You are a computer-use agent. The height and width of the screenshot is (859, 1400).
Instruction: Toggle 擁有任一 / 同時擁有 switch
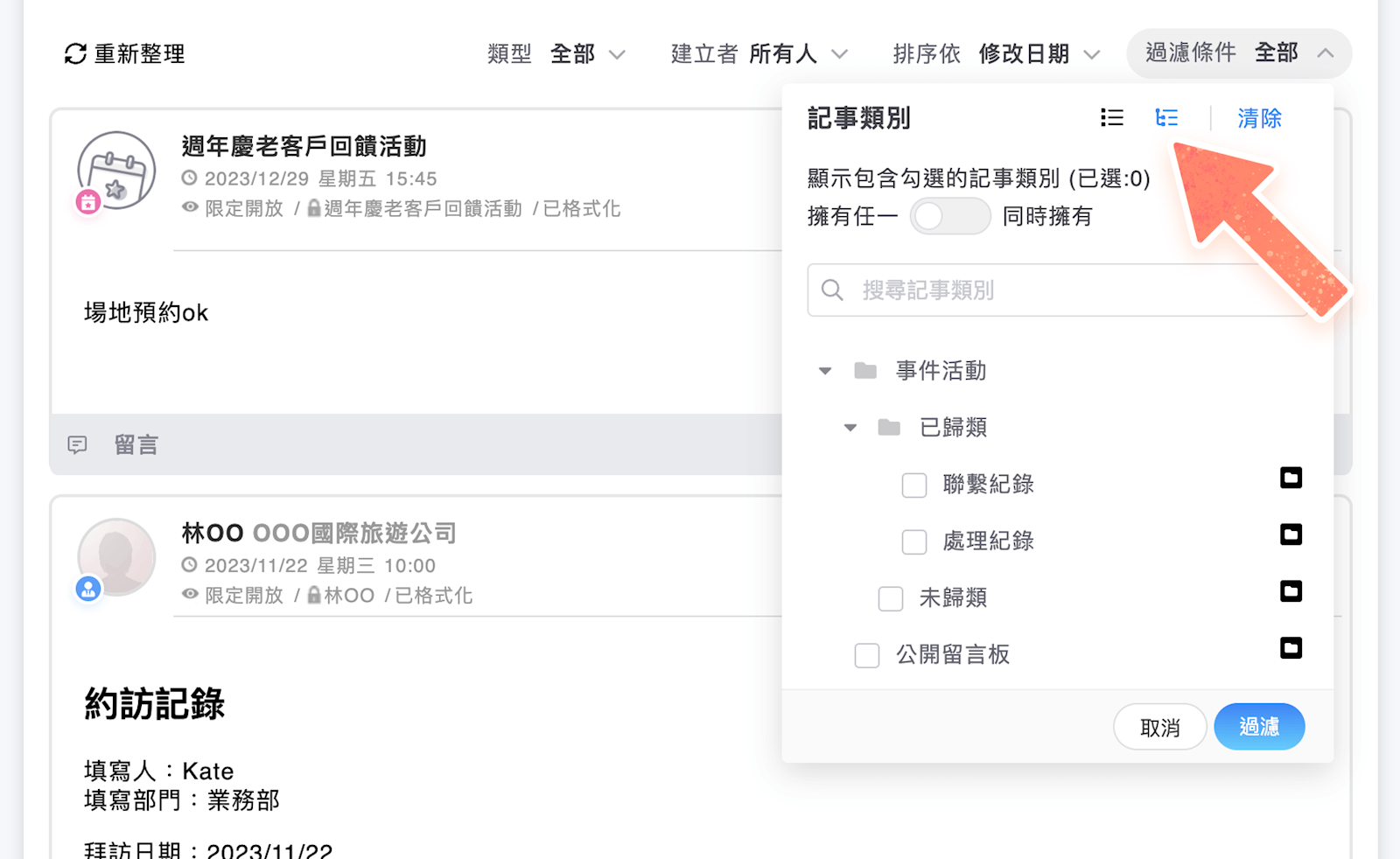[x=949, y=216]
